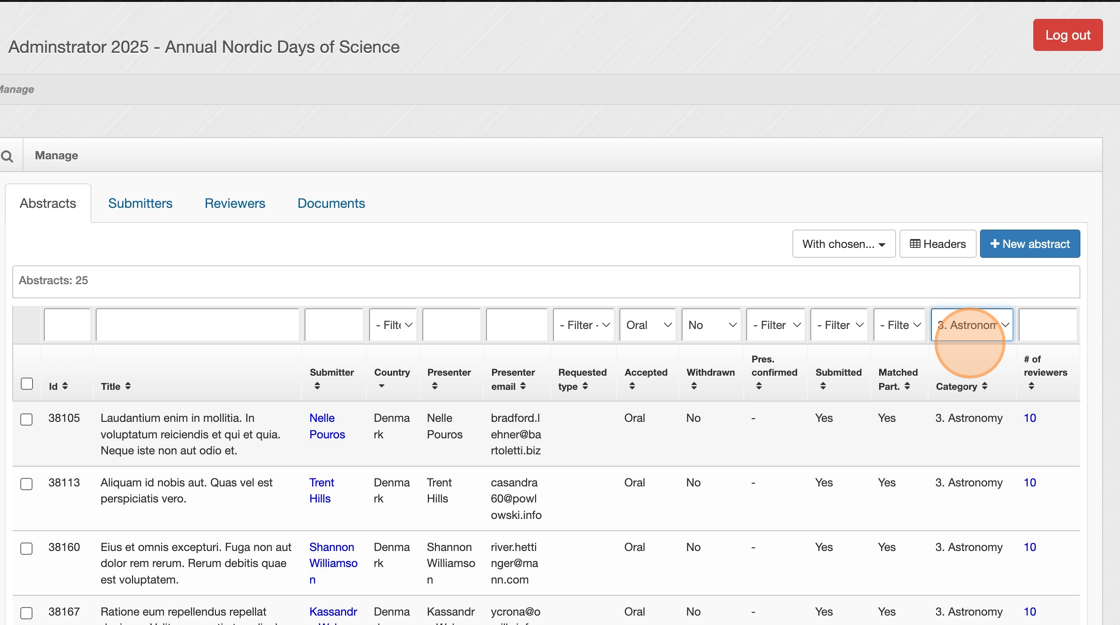The width and height of the screenshot is (1120, 625).
Task: Open the Reviewers tab
Action: click(x=235, y=203)
